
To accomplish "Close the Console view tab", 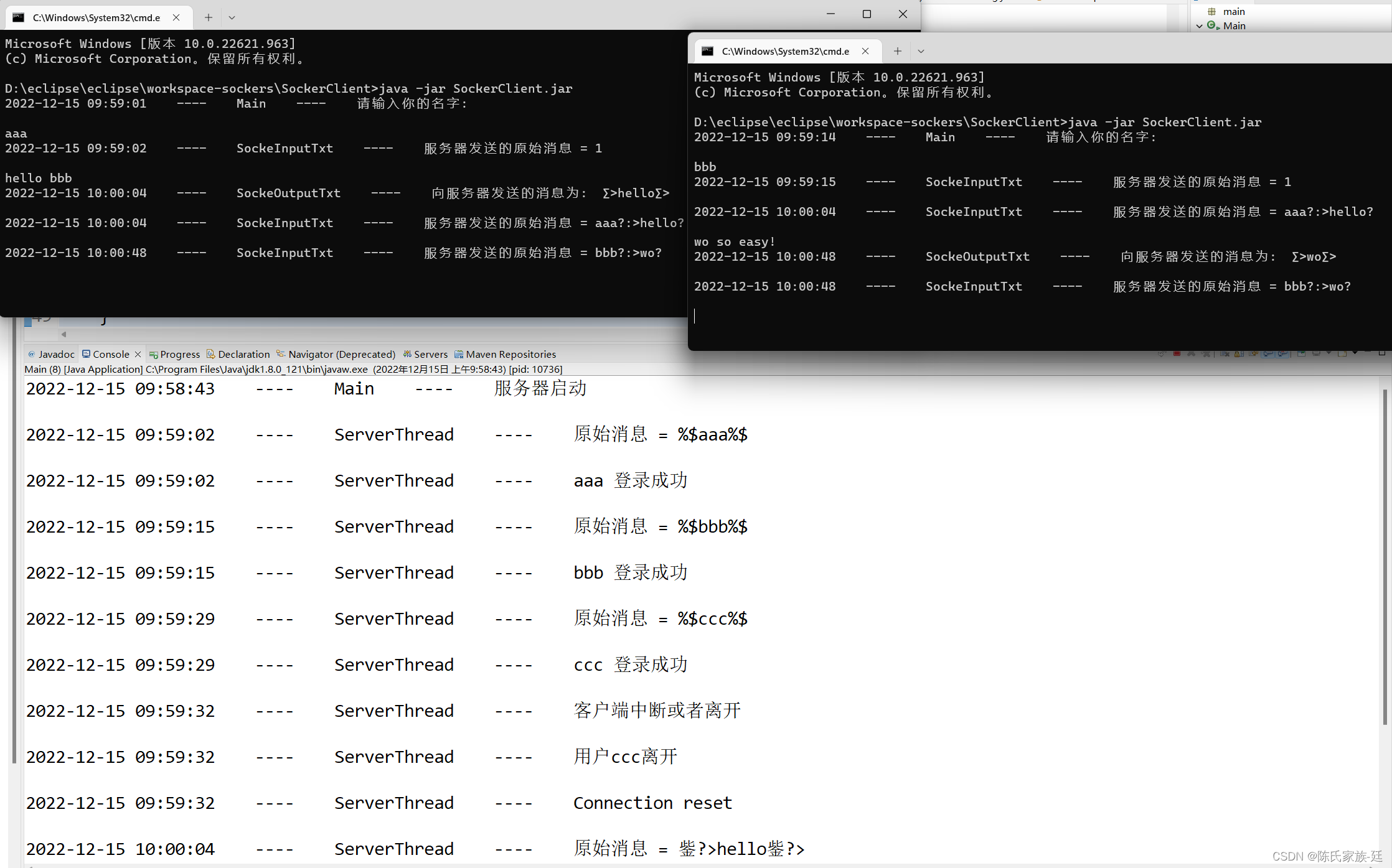I will (138, 354).
